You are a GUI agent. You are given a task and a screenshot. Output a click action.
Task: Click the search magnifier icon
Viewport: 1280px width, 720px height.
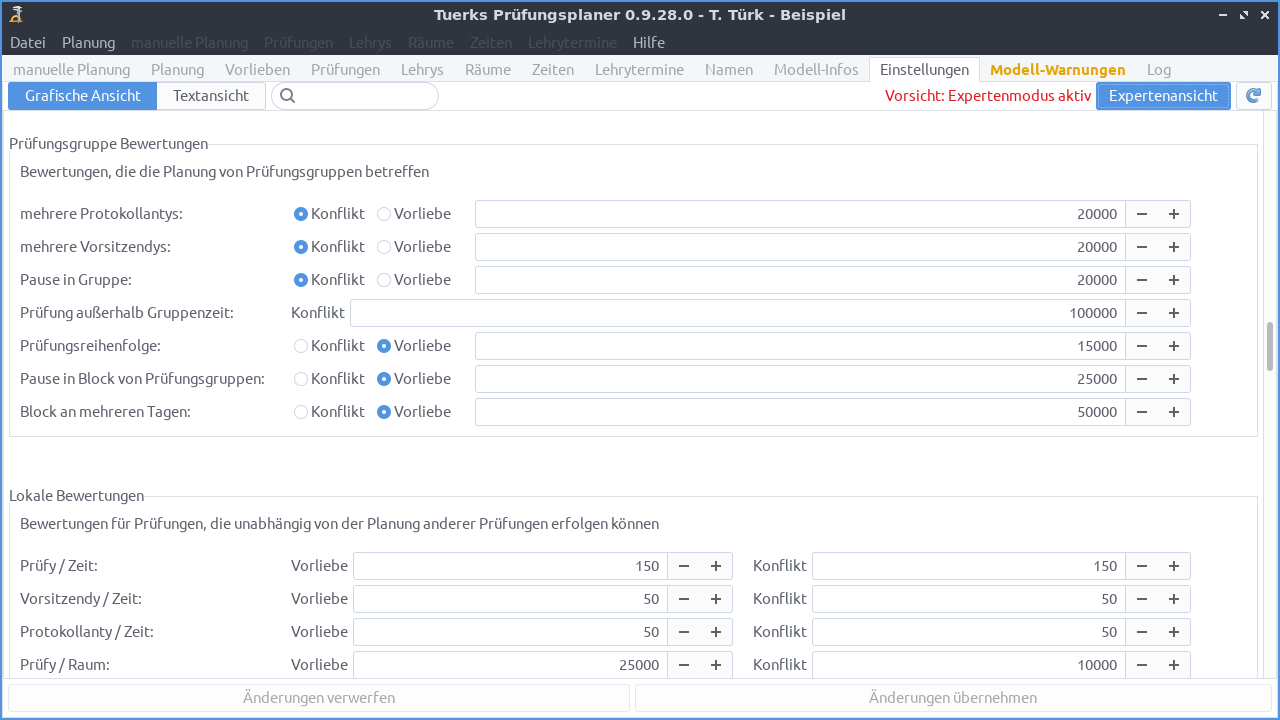[x=287, y=95]
